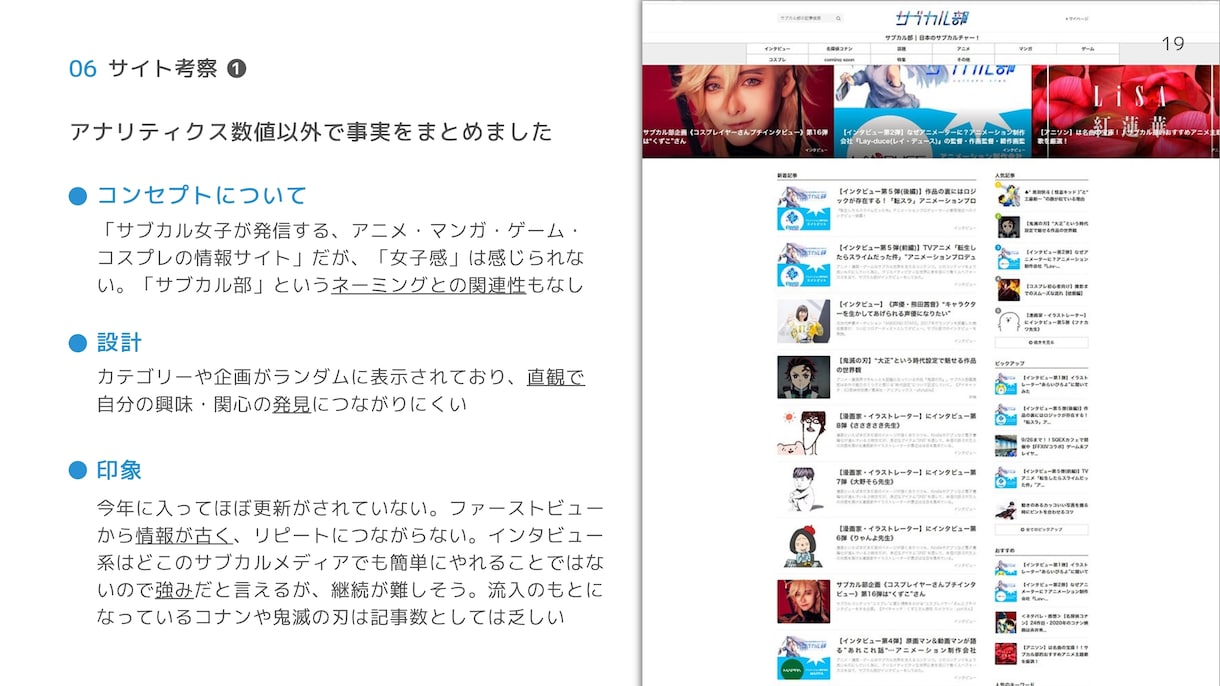Open 鬼滅の刃 "大正" article headline

[x=907, y=363]
